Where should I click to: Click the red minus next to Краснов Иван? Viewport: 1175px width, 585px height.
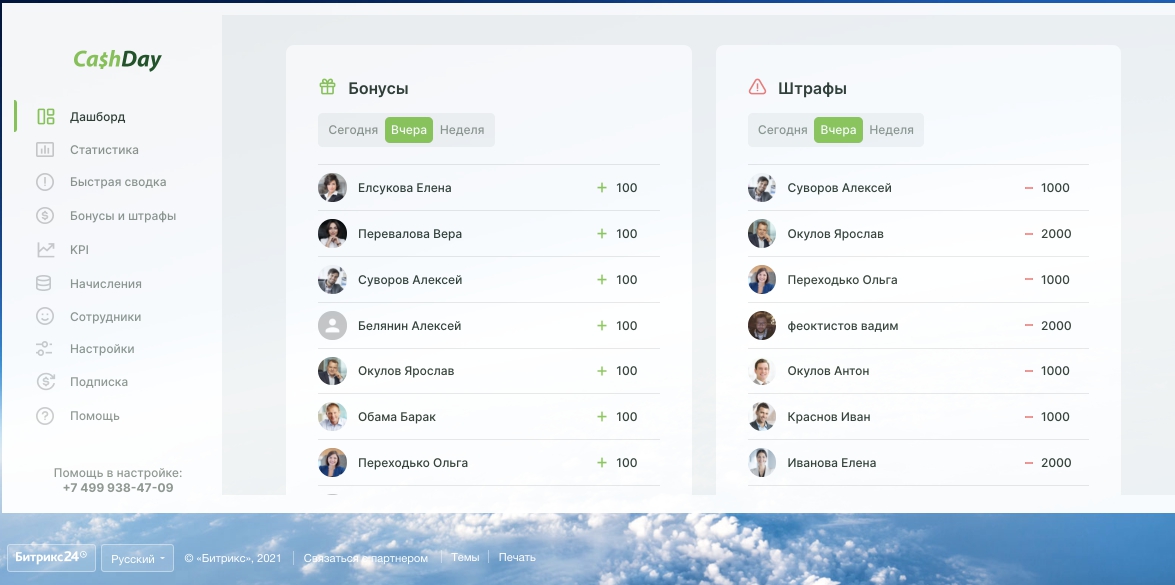pyautogui.click(x=1029, y=416)
